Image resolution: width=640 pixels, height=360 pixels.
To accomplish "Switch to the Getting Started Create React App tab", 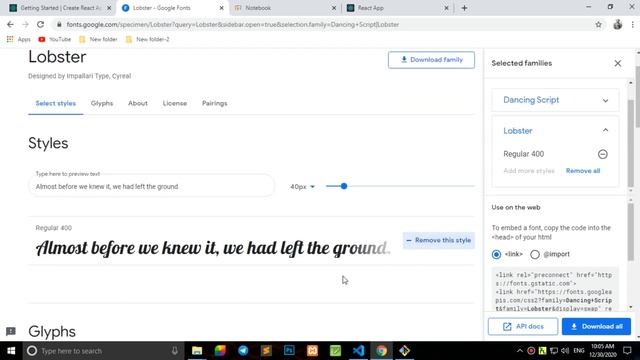I will point(60,8).
